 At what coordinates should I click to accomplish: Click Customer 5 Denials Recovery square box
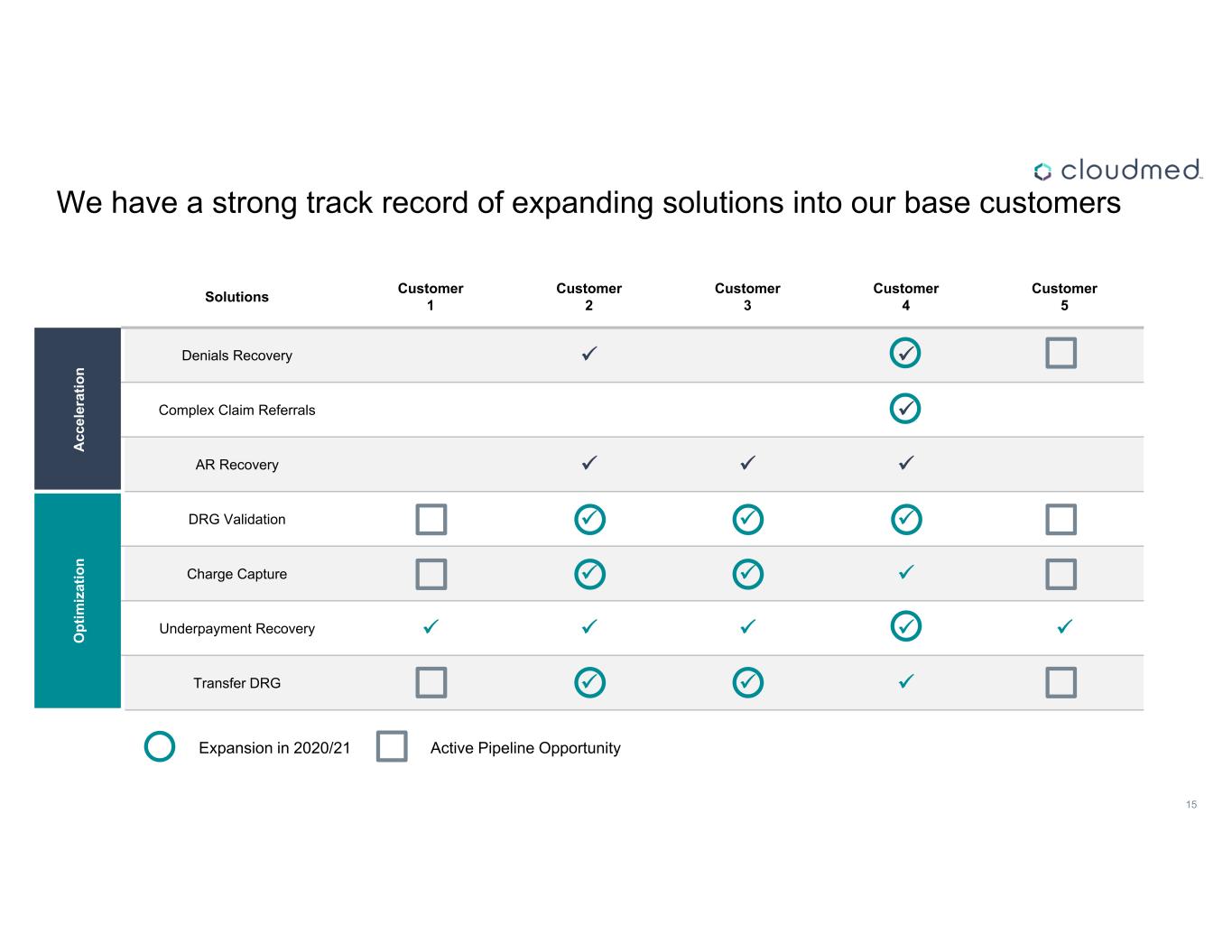(1061, 353)
